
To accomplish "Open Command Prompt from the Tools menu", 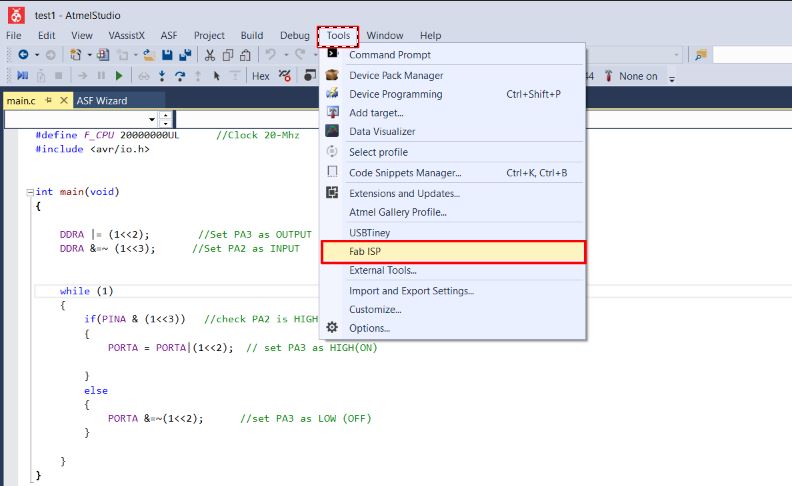I will pyautogui.click(x=453, y=55).
